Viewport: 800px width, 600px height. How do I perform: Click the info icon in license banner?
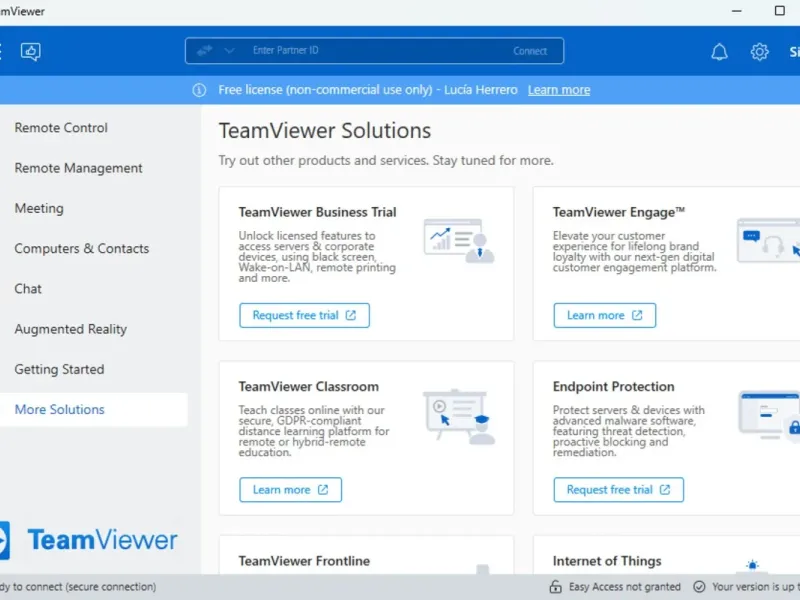(199, 90)
